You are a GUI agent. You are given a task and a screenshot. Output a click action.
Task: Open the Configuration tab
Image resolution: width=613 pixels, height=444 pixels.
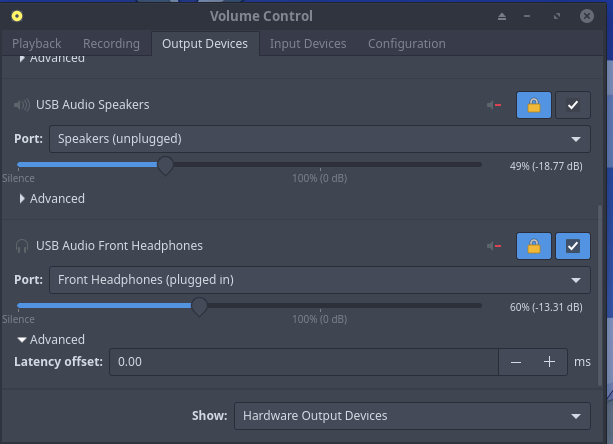click(407, 44)
